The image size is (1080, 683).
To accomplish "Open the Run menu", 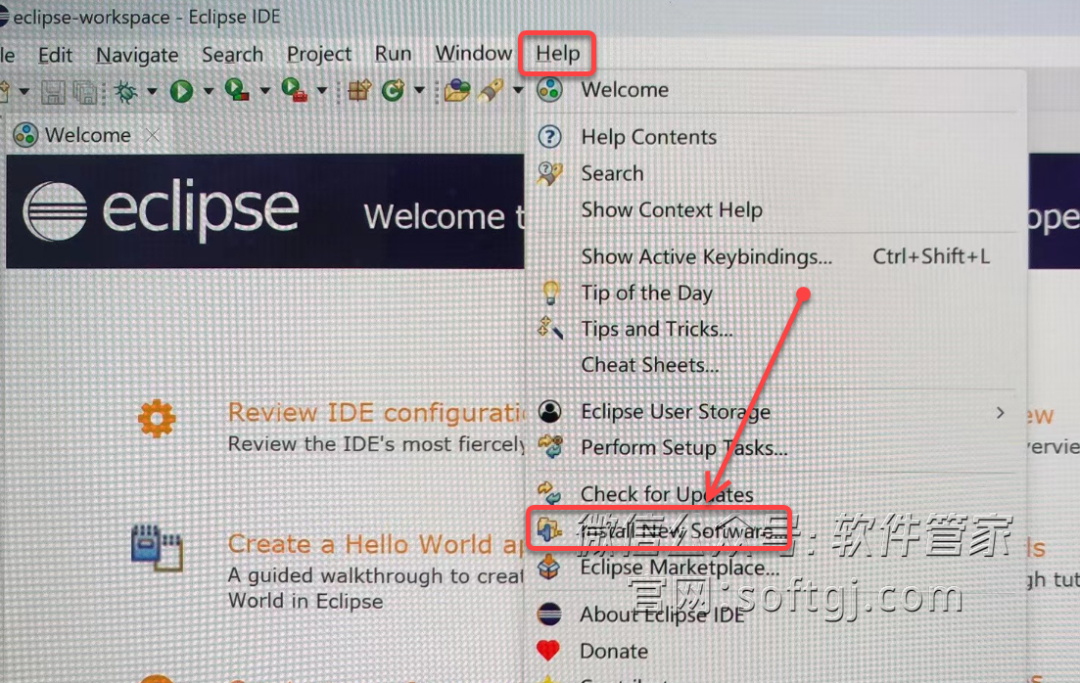I will (x=393, y=54).
